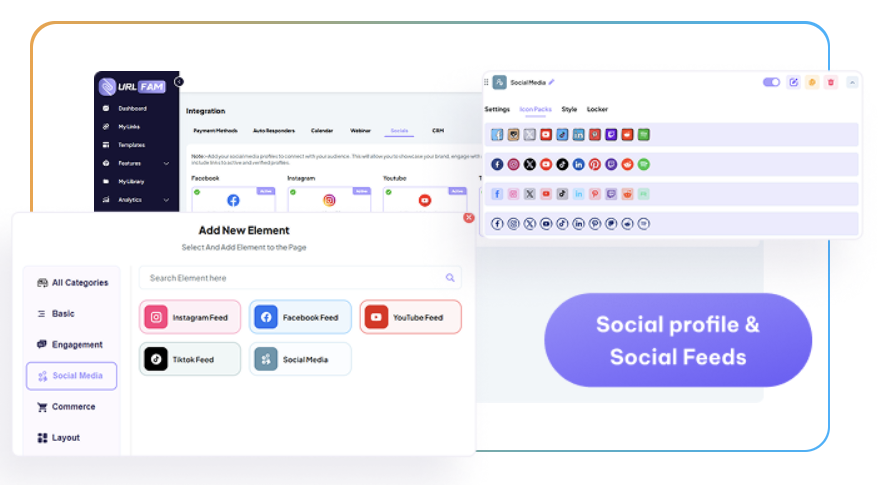Select the pastel square Reddit icon
The image size is (880, 485).
pyautogui.click(x=627, y=194)
